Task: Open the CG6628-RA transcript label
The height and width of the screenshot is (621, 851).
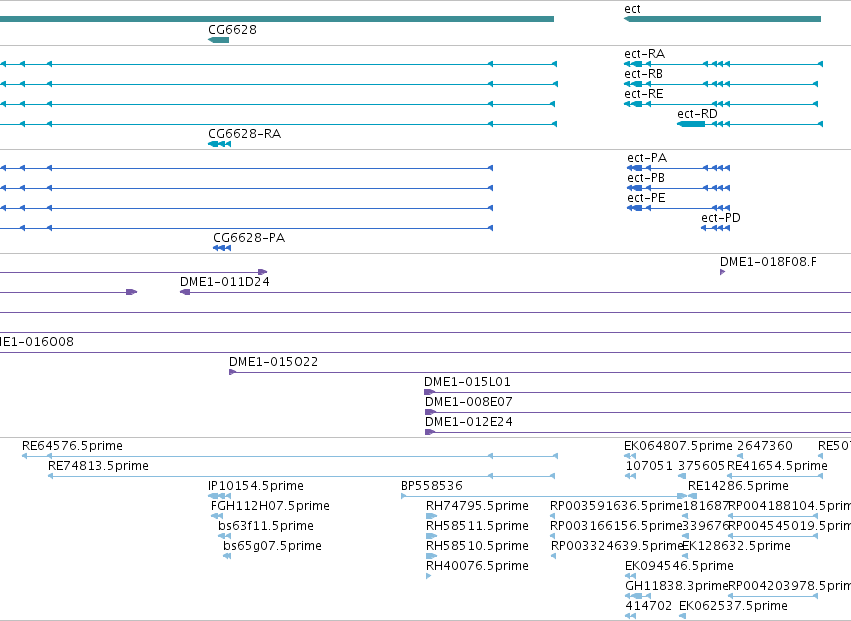Action: [245, 134]
